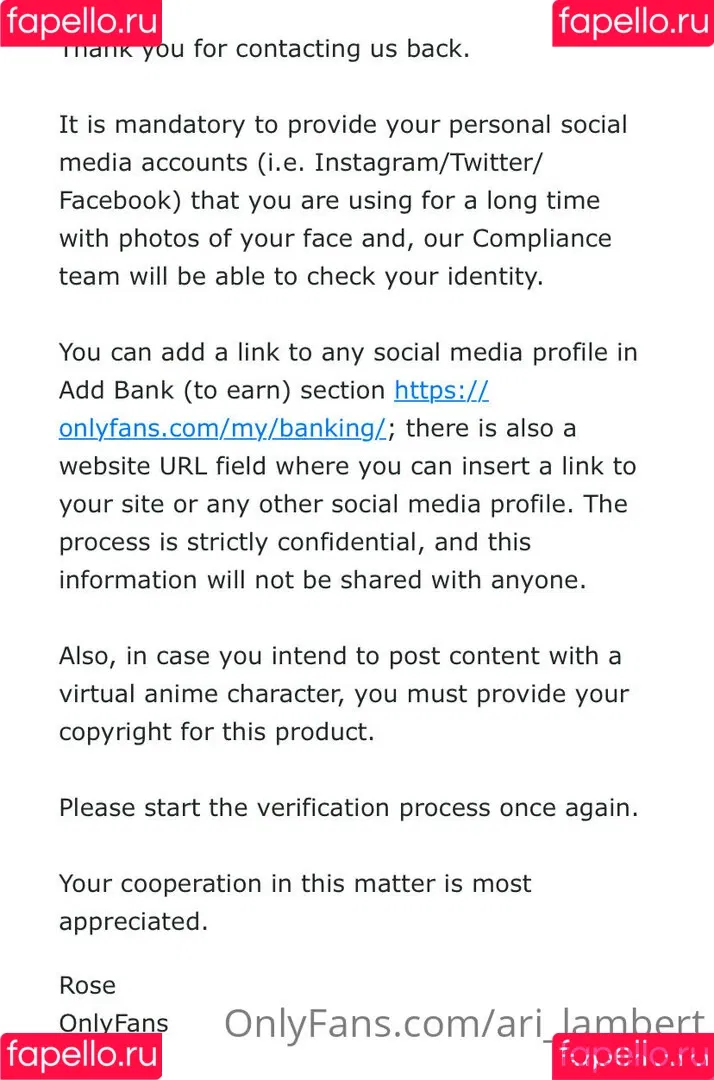Follow the onlyfans.com/my/banking/ link
Image resolution: width=714 pixels, height=1080 pixels.
click(222, 428)
